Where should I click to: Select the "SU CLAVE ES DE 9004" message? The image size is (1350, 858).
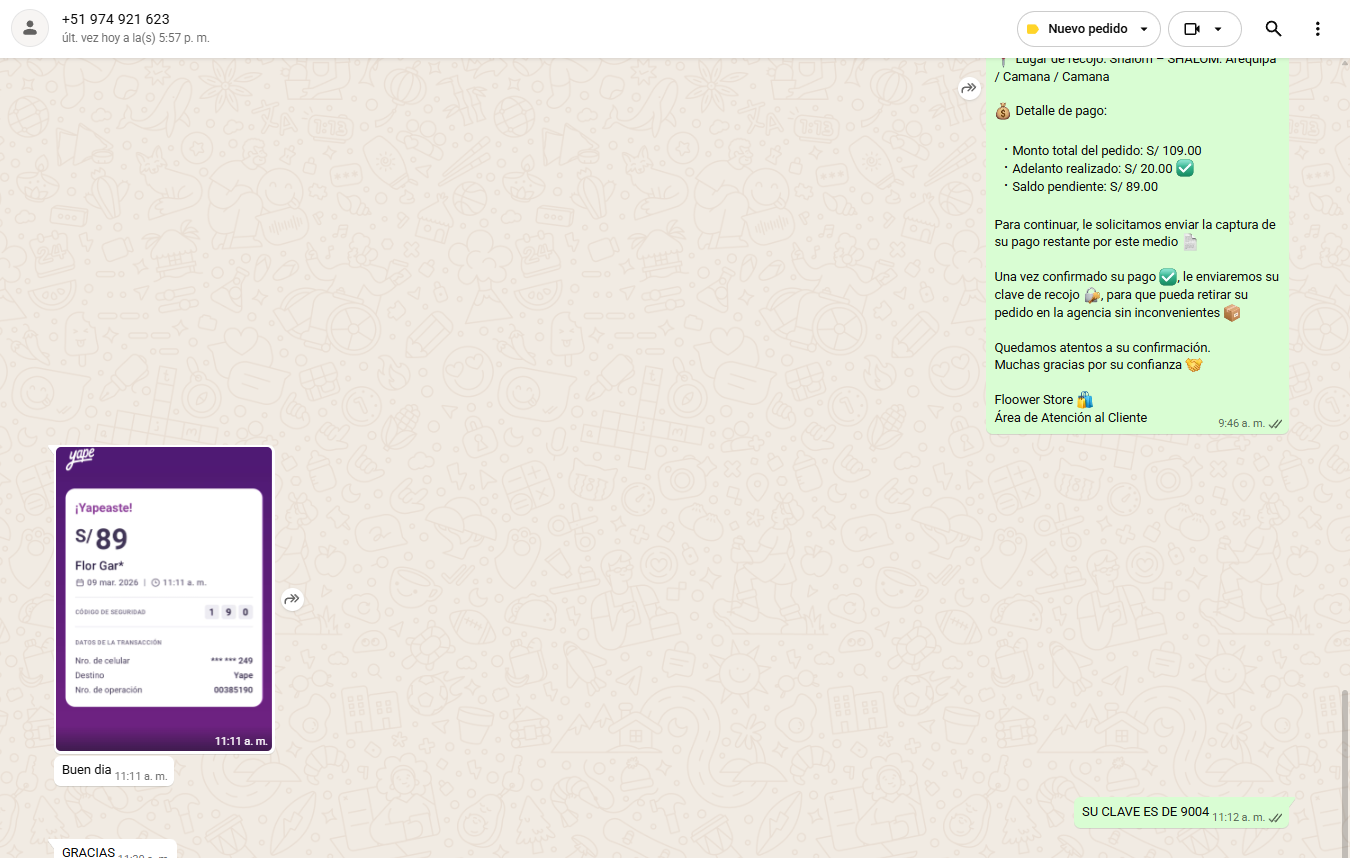tap(1145, 812)
